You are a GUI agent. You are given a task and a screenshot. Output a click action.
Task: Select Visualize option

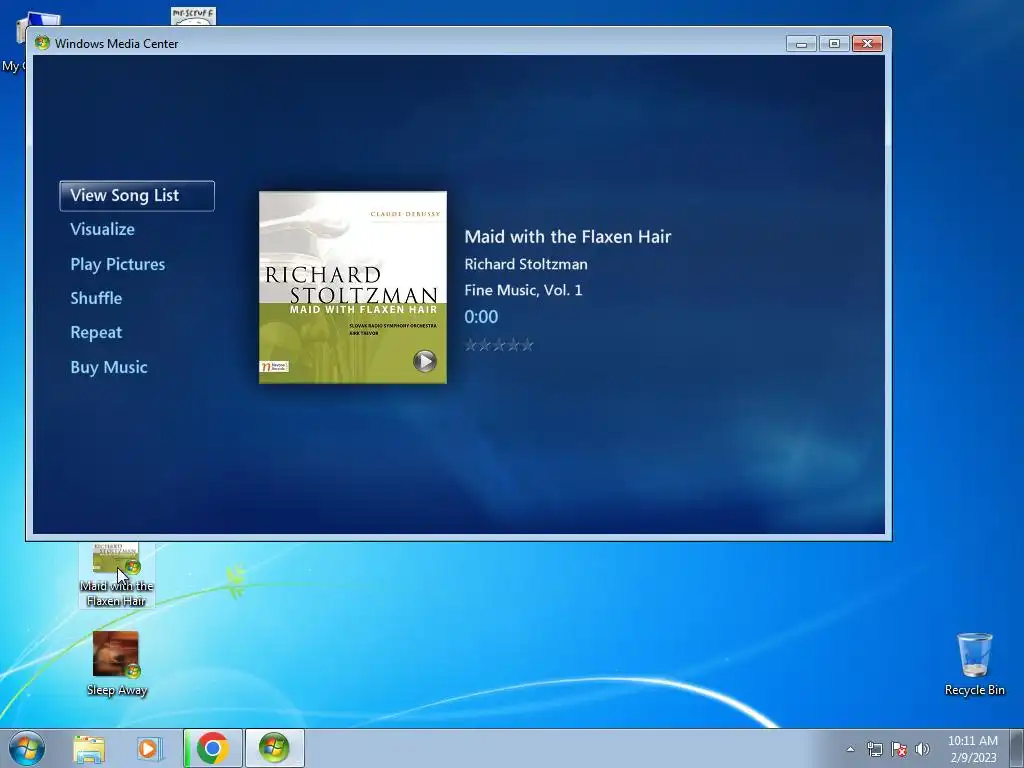pos(103,229)
